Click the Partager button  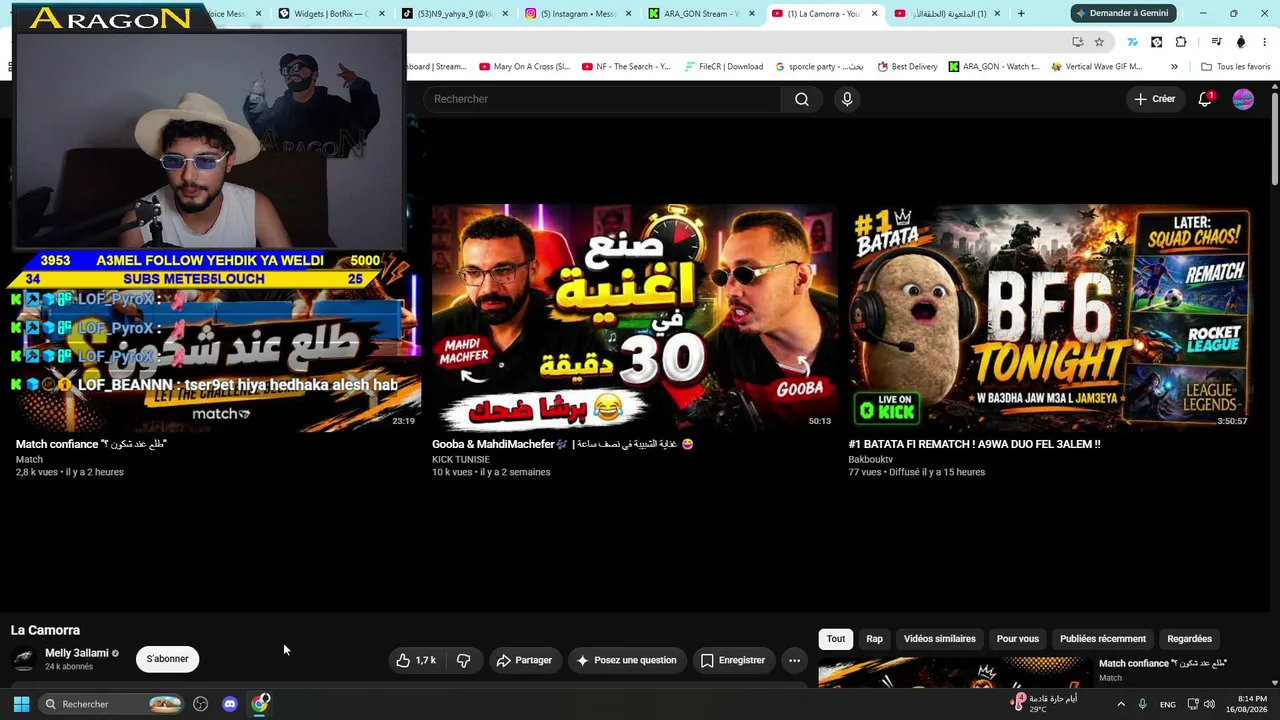click(524, 660)
